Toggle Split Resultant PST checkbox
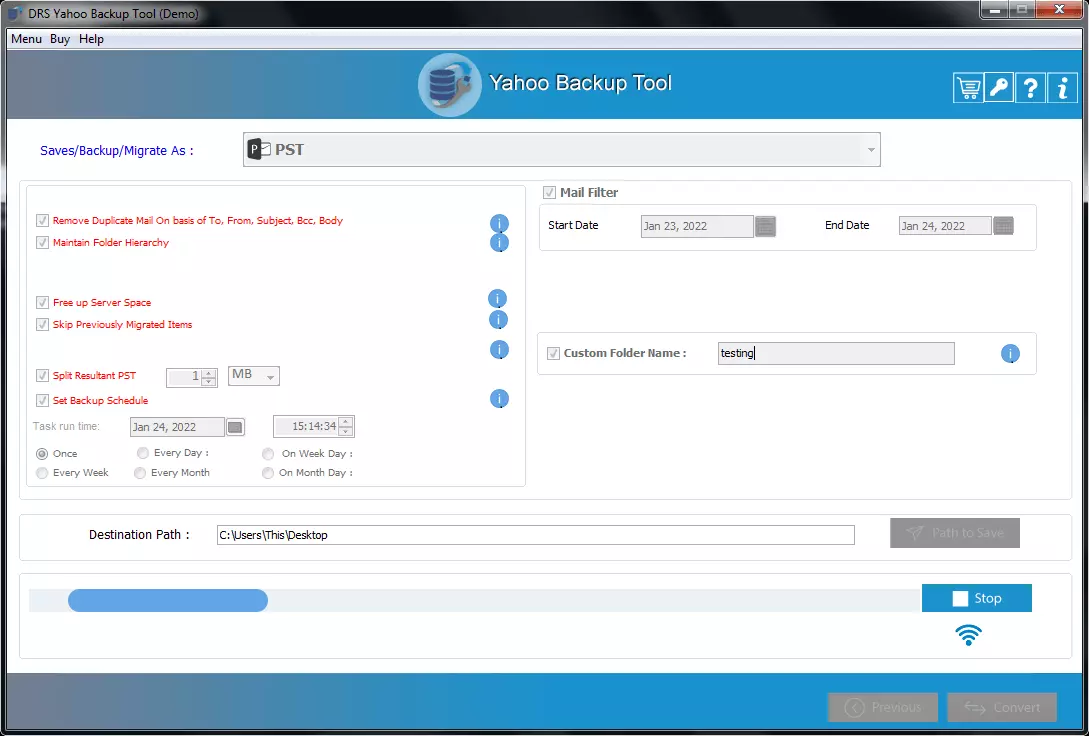Viewport: 1089px width, 736px height. pyautogui.click(x=42, y=376)
